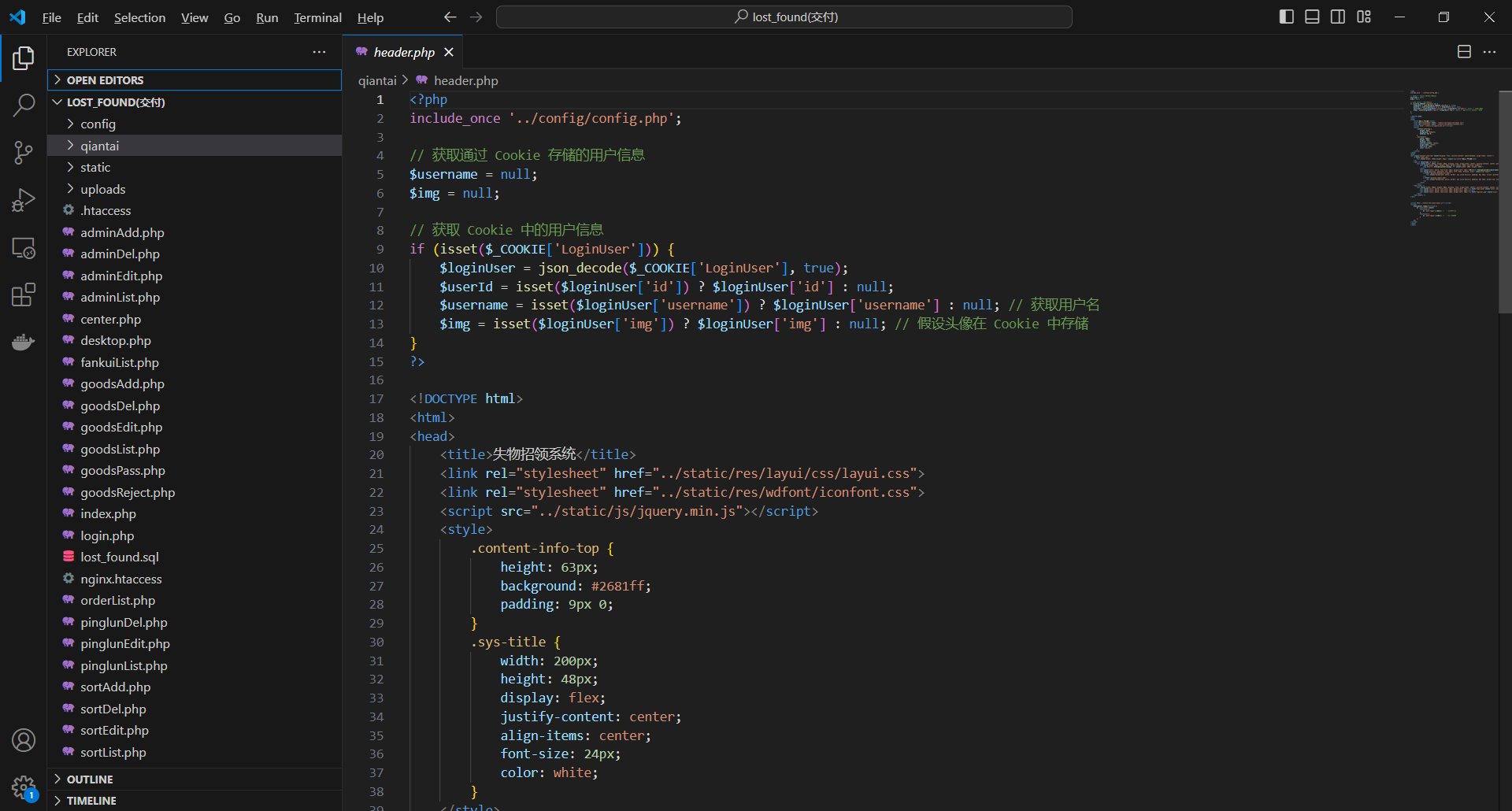Open desktop.php in the explorer
Viewport: 1512px width, 811px height.
tap(195, 341)
